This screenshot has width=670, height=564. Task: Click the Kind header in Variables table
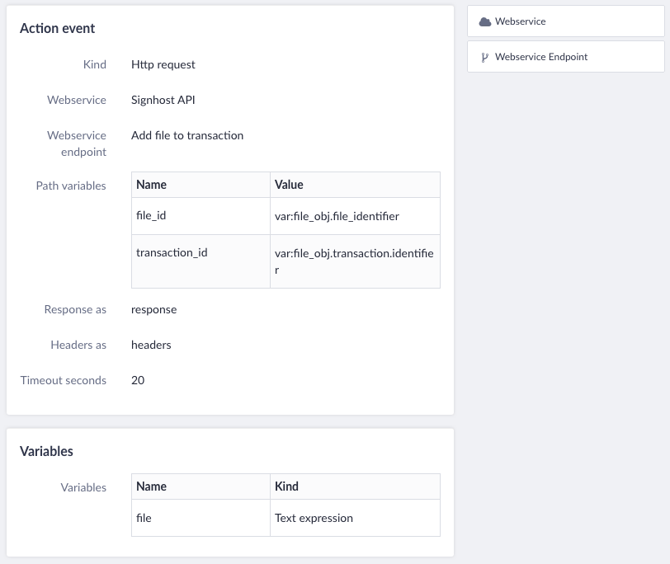click(286, 486)
